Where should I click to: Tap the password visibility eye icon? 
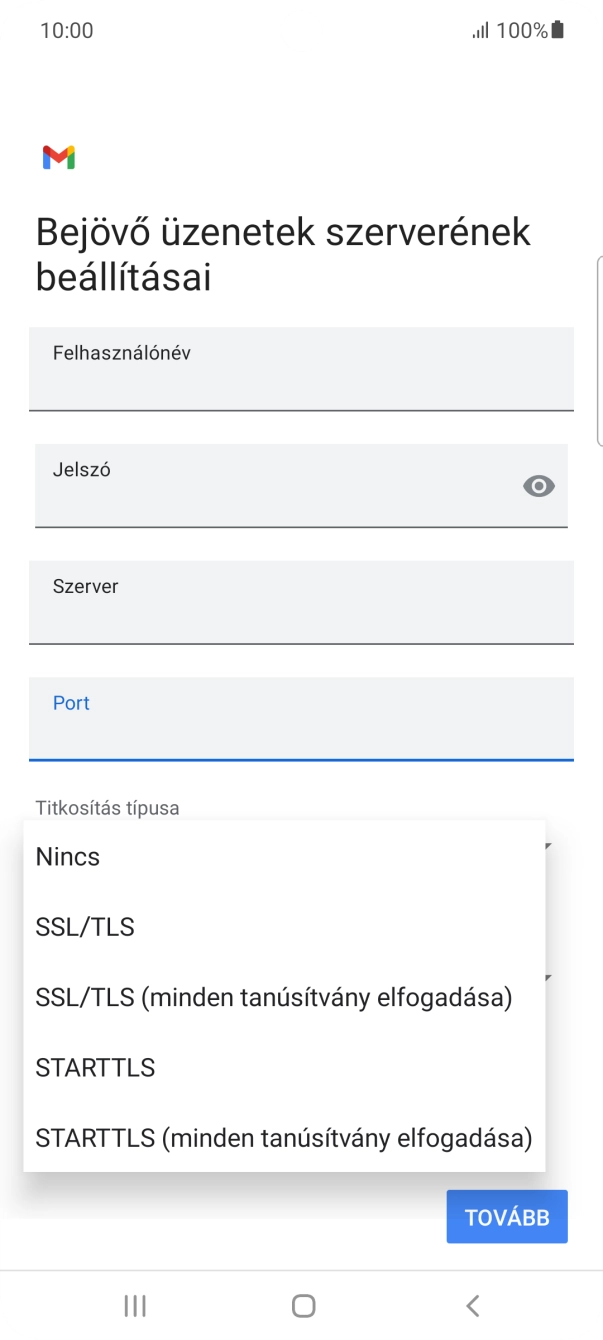point(539,486)
